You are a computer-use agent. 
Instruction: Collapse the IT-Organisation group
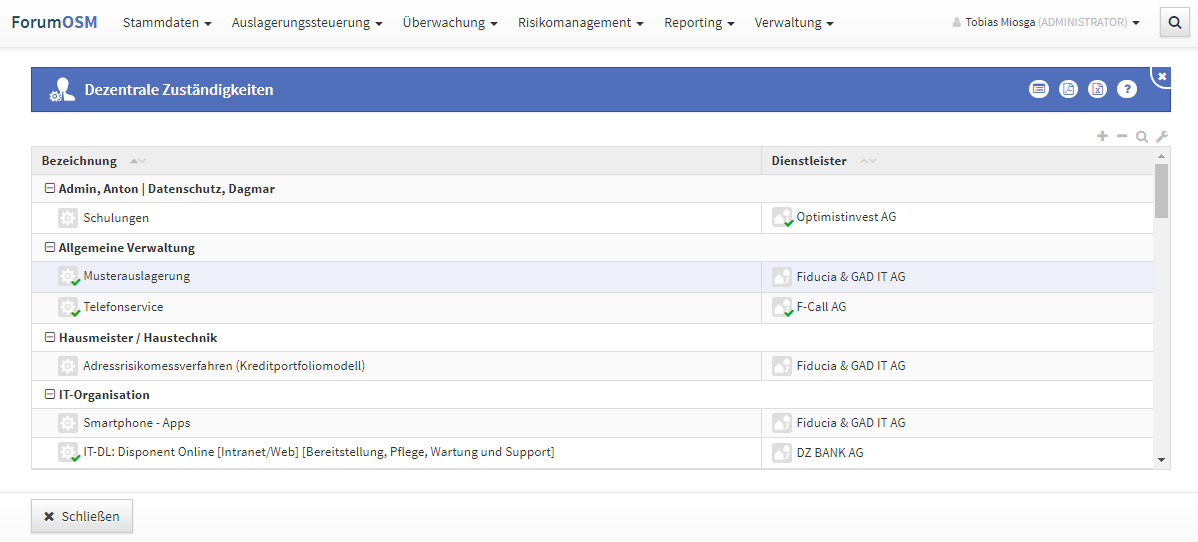[49, 395]
